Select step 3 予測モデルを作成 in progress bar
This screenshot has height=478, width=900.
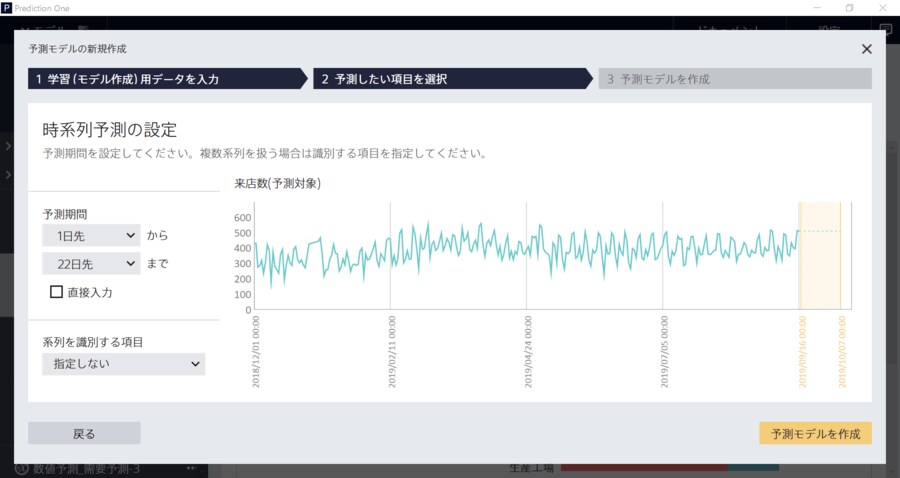point(735,79)
